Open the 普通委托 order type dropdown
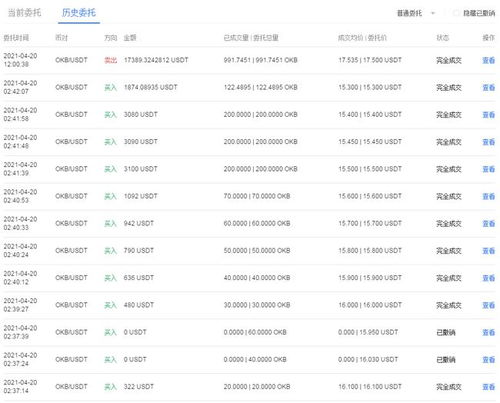The width and height of the screenshot is (500, 403). (x=416, y=13)
